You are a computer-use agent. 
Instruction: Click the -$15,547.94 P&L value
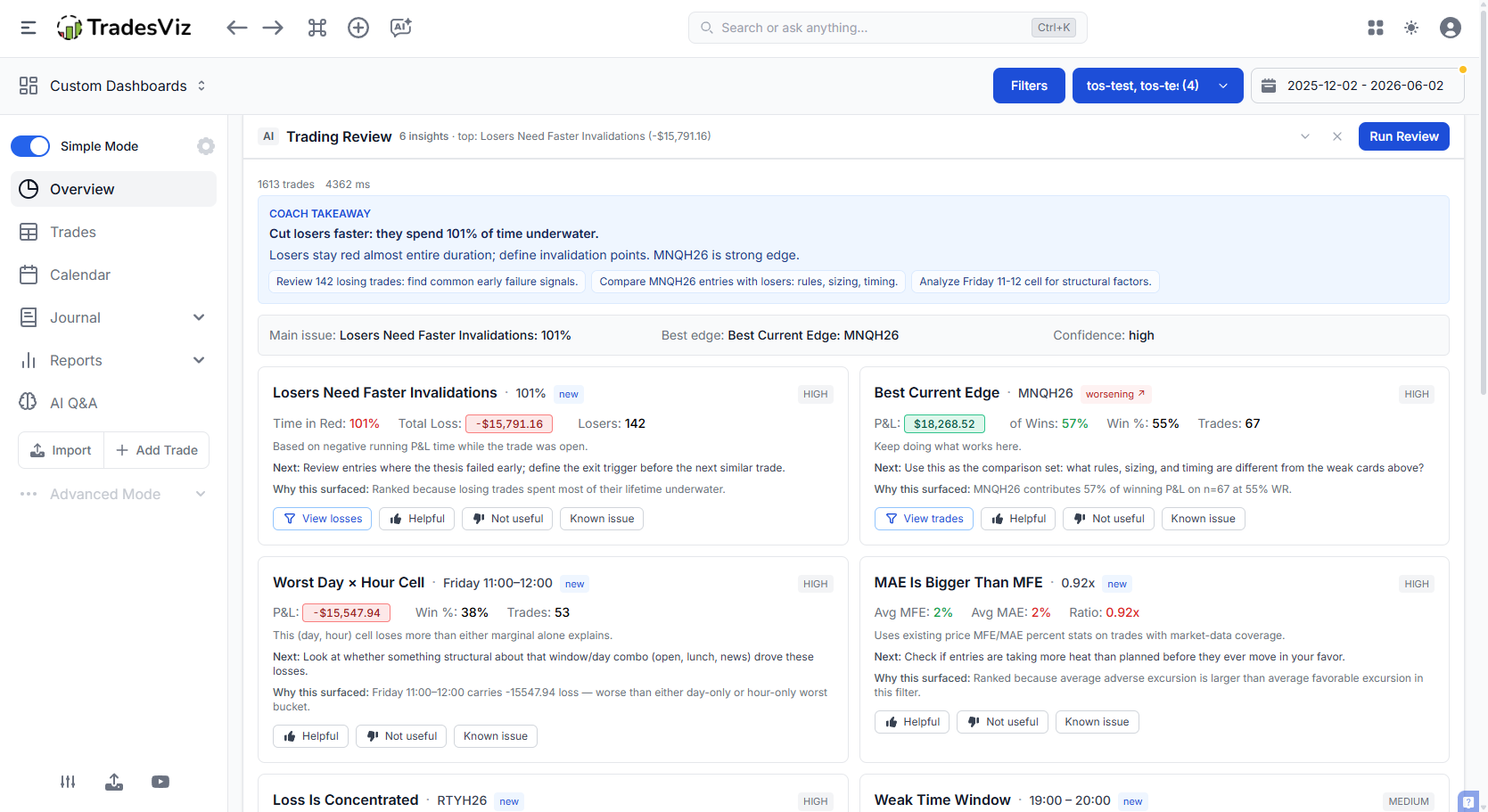coord(347,613)
